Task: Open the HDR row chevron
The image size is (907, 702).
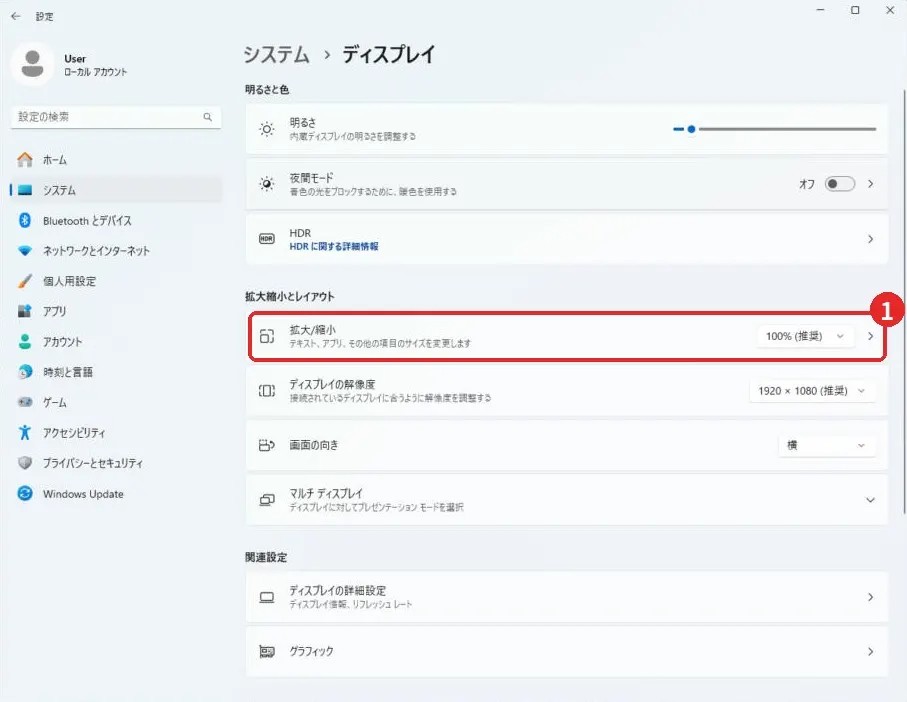Action: click(x=870, y=239)
